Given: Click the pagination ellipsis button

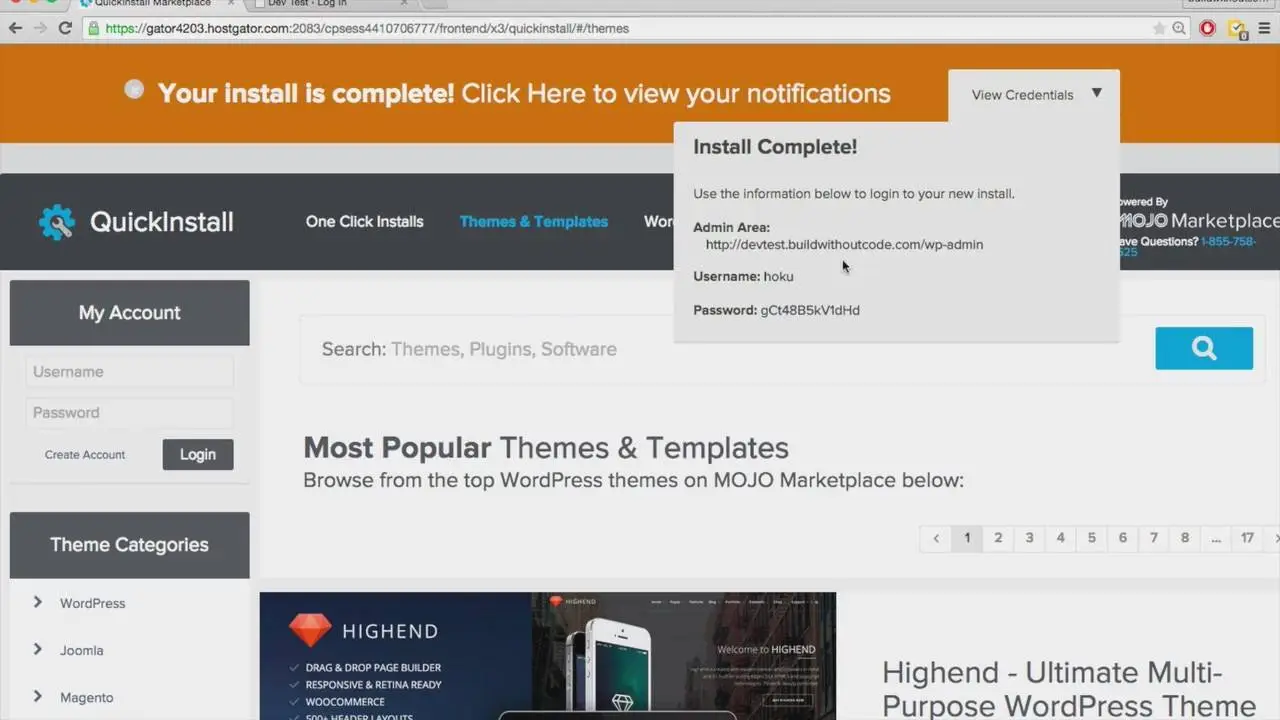Looking at the screenshot, I should 1216,538.
